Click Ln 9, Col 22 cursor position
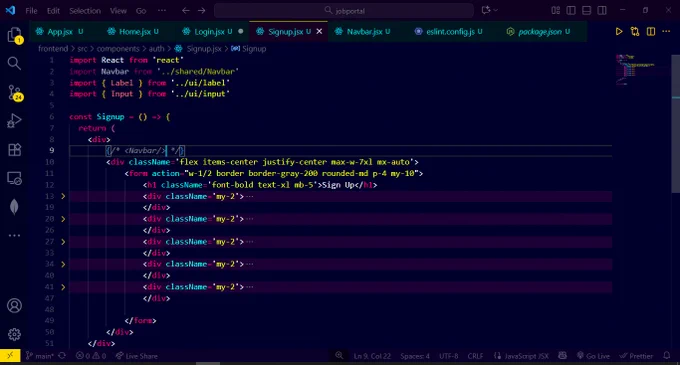Viewport: 680px width, 365px height. tap(372, 356)
